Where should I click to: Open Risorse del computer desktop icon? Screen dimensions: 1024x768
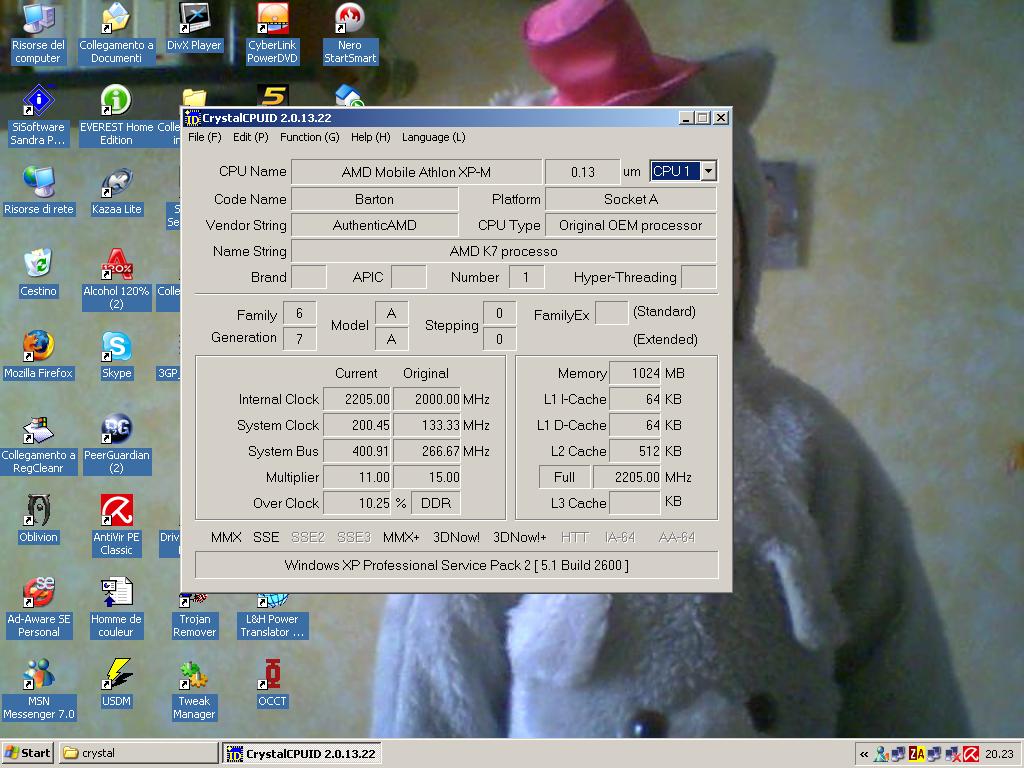coord(38,33)
